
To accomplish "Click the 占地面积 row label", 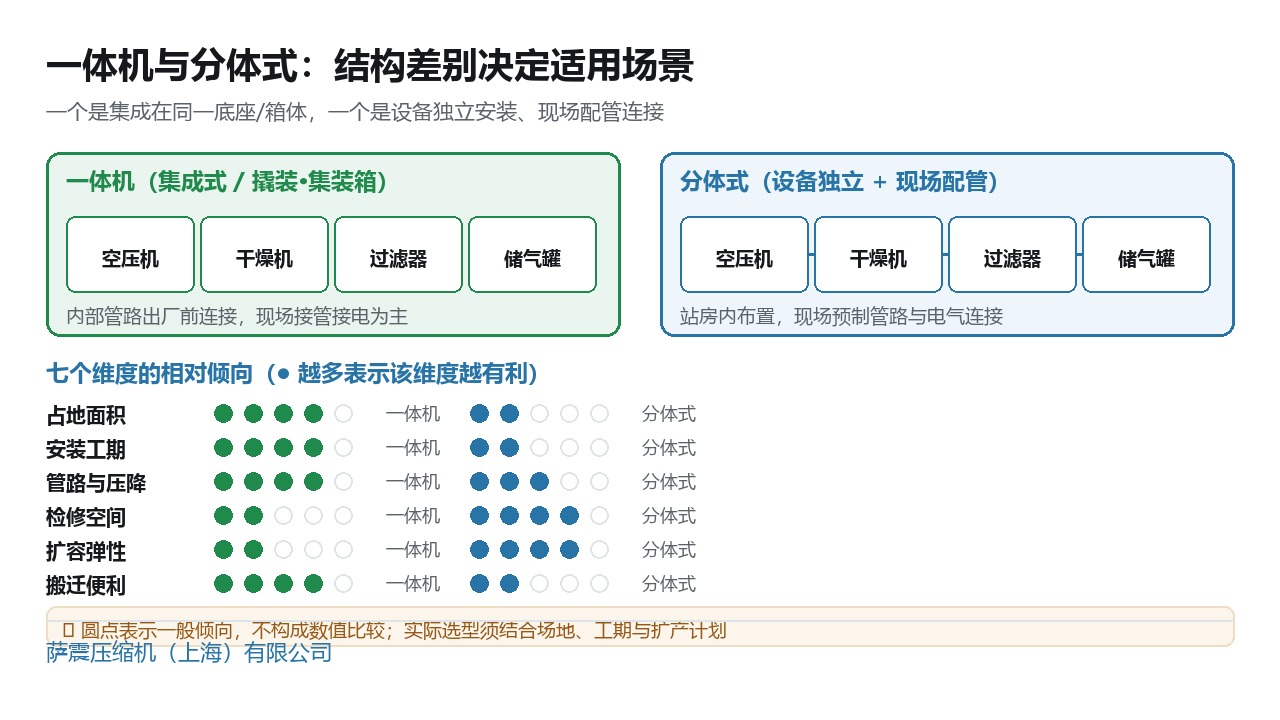I will coord(86,415).
